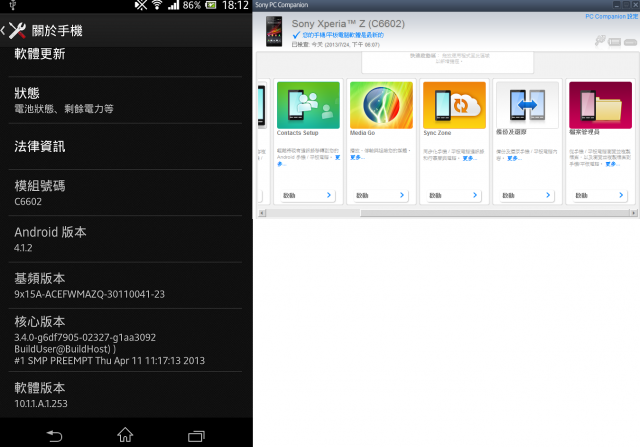Click the Media Go tile label
The width and height of the screenshot is (640, 447).
click(x=362, y=133)
